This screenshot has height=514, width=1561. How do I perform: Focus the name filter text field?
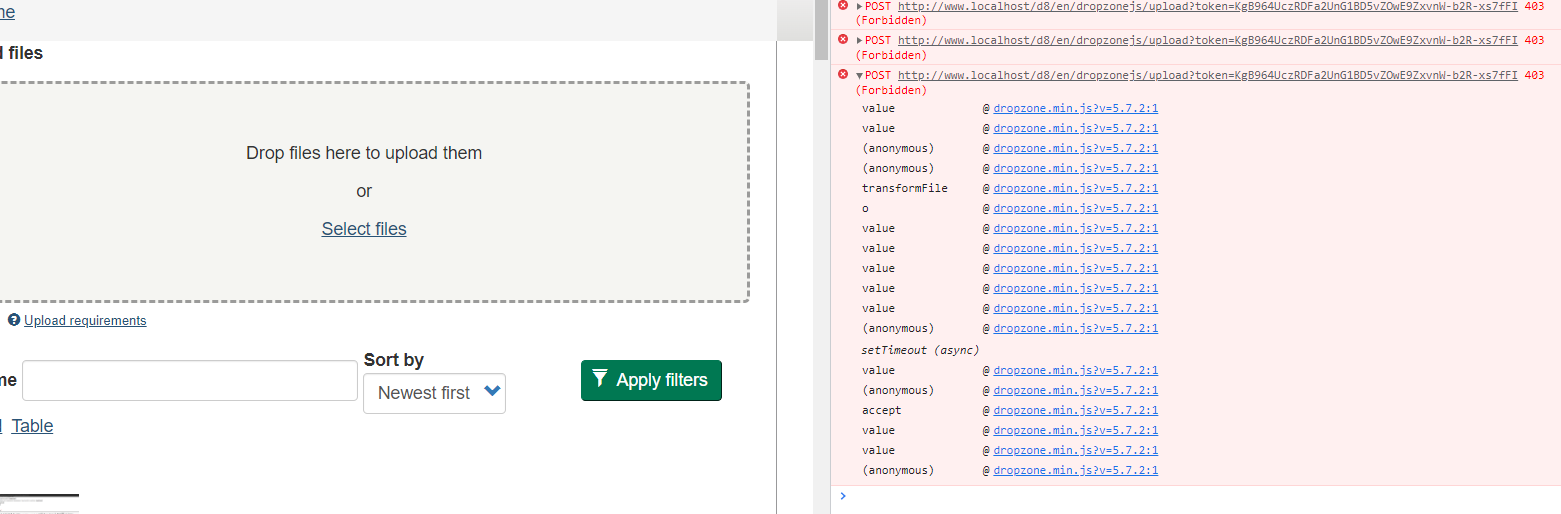190,381
